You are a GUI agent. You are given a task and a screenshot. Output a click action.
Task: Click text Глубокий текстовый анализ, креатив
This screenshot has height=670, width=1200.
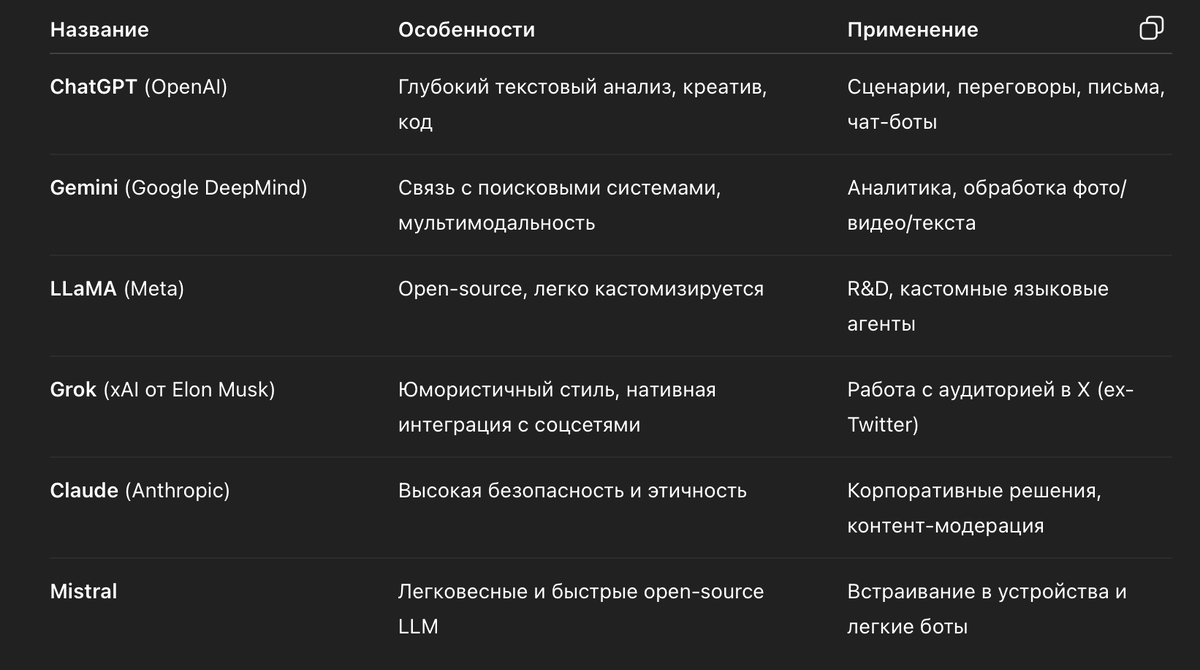[x=582, y=87]
